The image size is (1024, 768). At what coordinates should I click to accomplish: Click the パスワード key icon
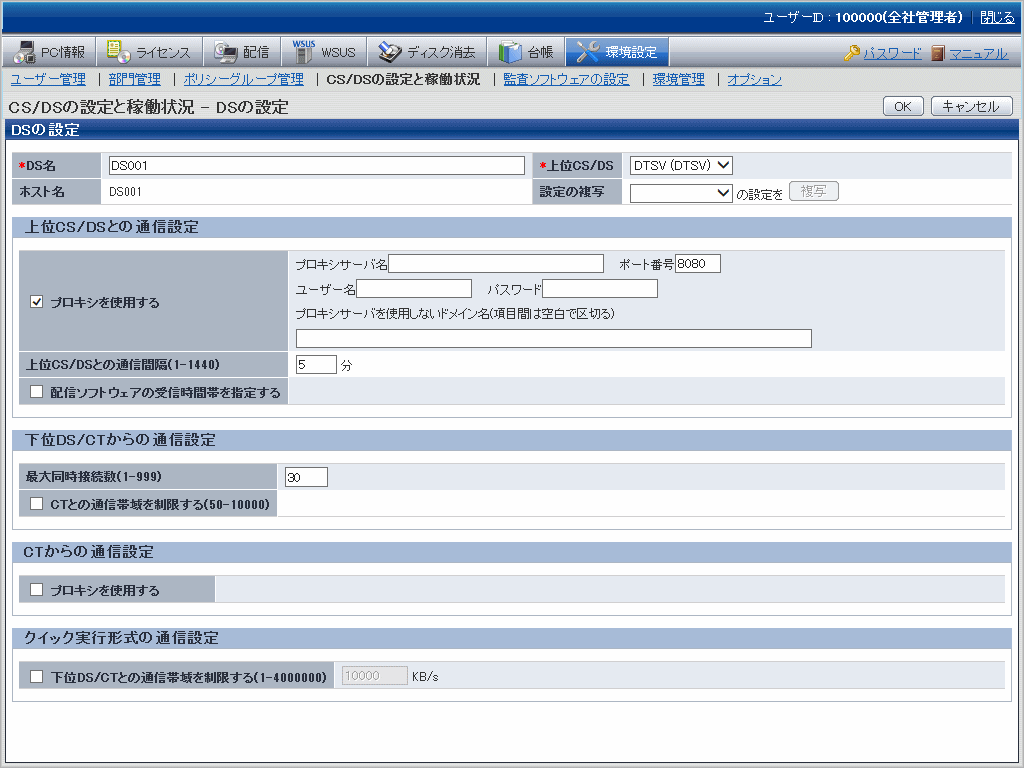point(852,53)
